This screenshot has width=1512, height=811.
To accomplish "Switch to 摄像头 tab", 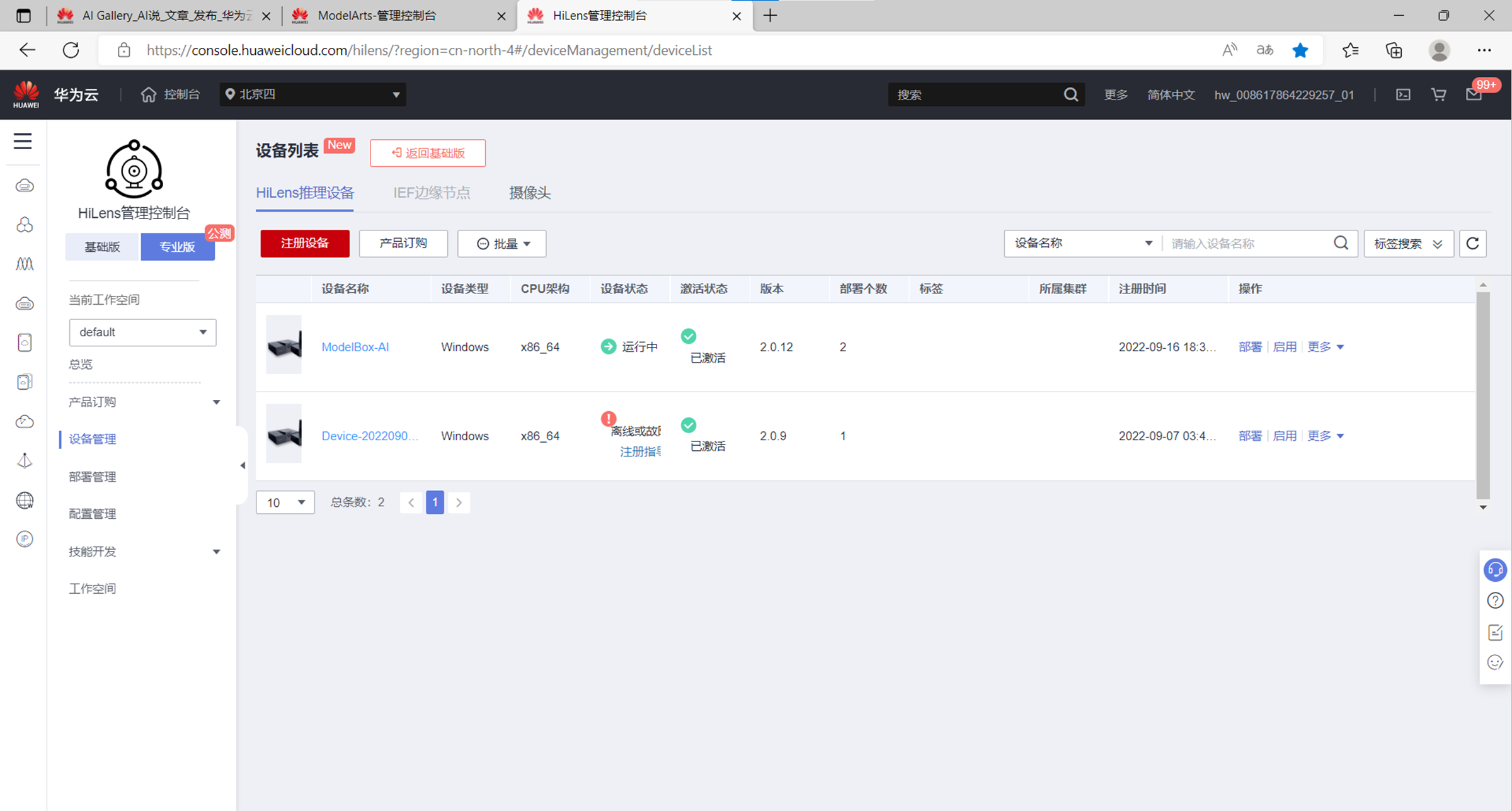I will 530,193.
